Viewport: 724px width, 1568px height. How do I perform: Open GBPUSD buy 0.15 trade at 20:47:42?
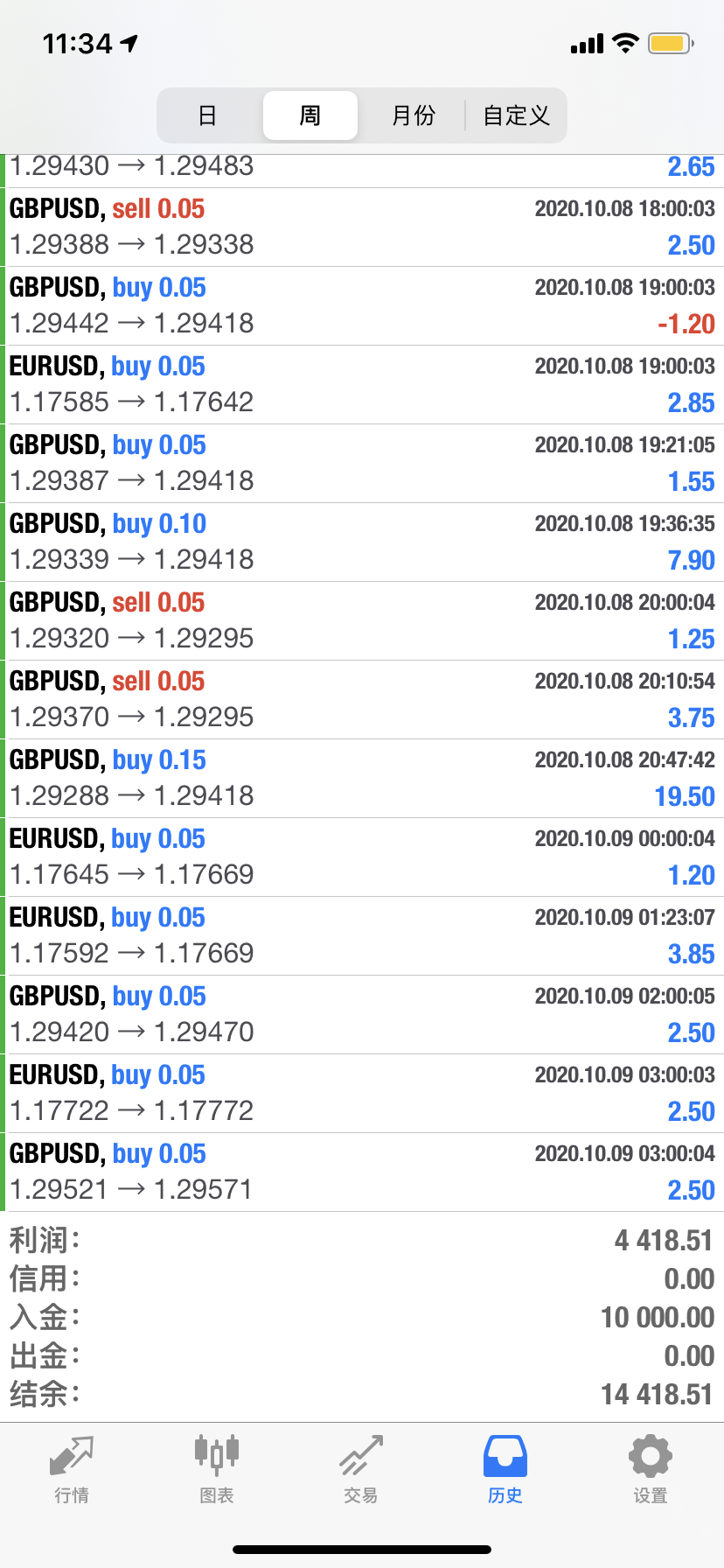tap(362, 778)
